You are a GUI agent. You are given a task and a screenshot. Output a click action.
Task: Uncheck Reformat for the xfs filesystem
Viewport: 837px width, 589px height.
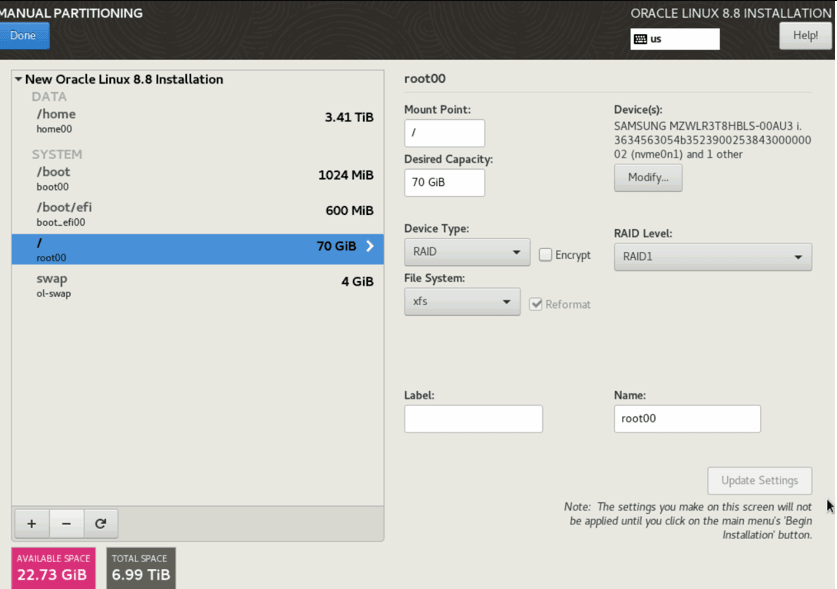point(537,304)
